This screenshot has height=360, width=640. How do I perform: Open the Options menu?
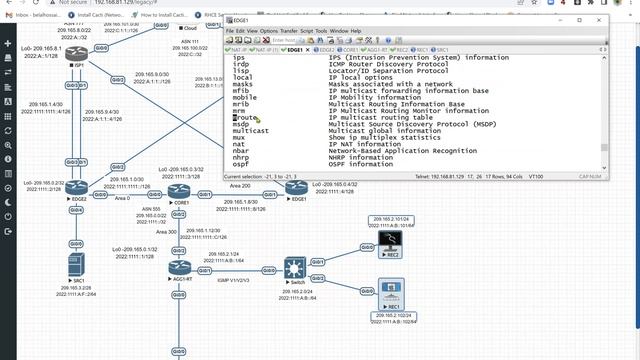click(269, 31)
